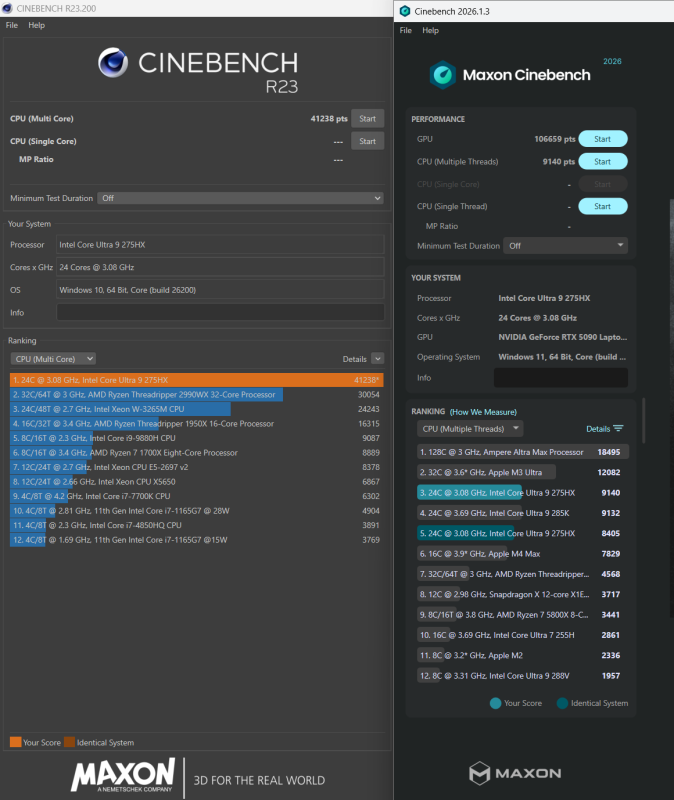Select the Core Ultra 9 288V ranking row
Image resolution: width=674 pixels, height=800 pixels.
point(522,676)
